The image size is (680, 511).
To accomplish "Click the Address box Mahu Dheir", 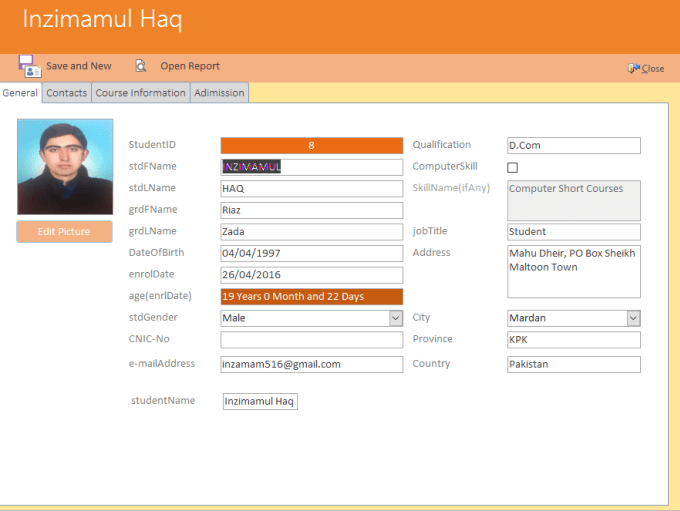I will (574, 272).
